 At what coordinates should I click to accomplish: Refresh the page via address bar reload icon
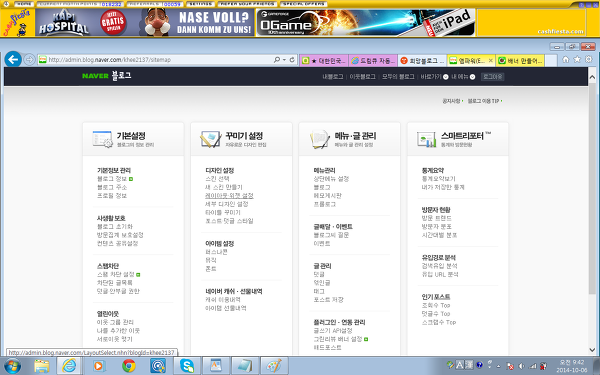tap(292, 60)
